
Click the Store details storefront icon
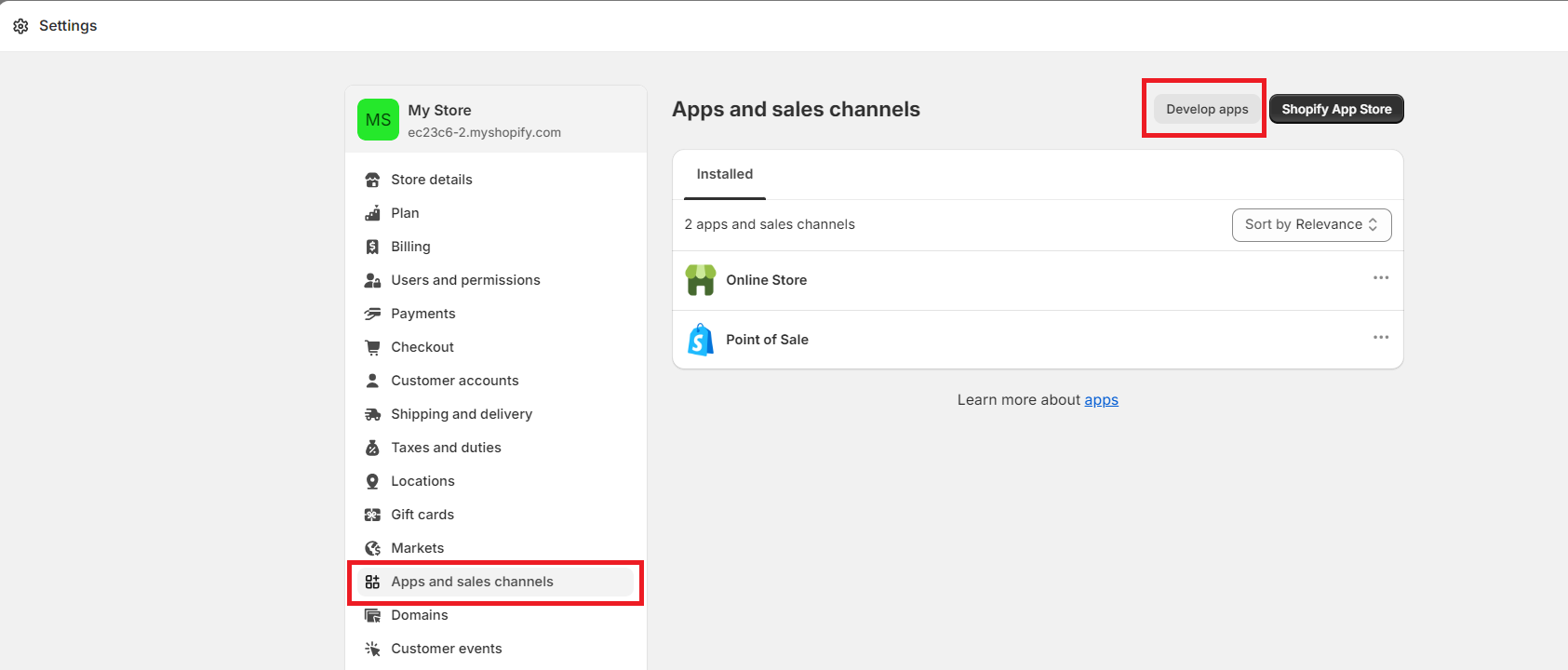click(372, 180)
